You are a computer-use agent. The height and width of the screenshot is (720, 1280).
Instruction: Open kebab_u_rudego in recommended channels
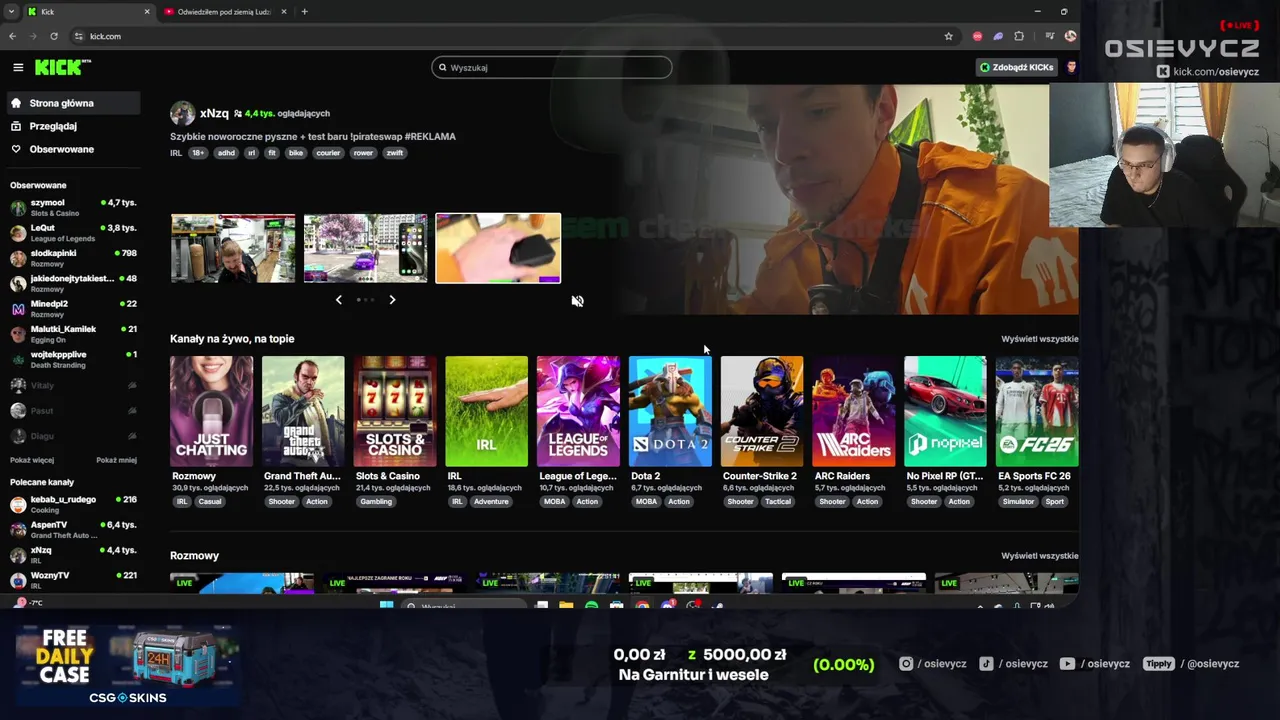point(73,504)
